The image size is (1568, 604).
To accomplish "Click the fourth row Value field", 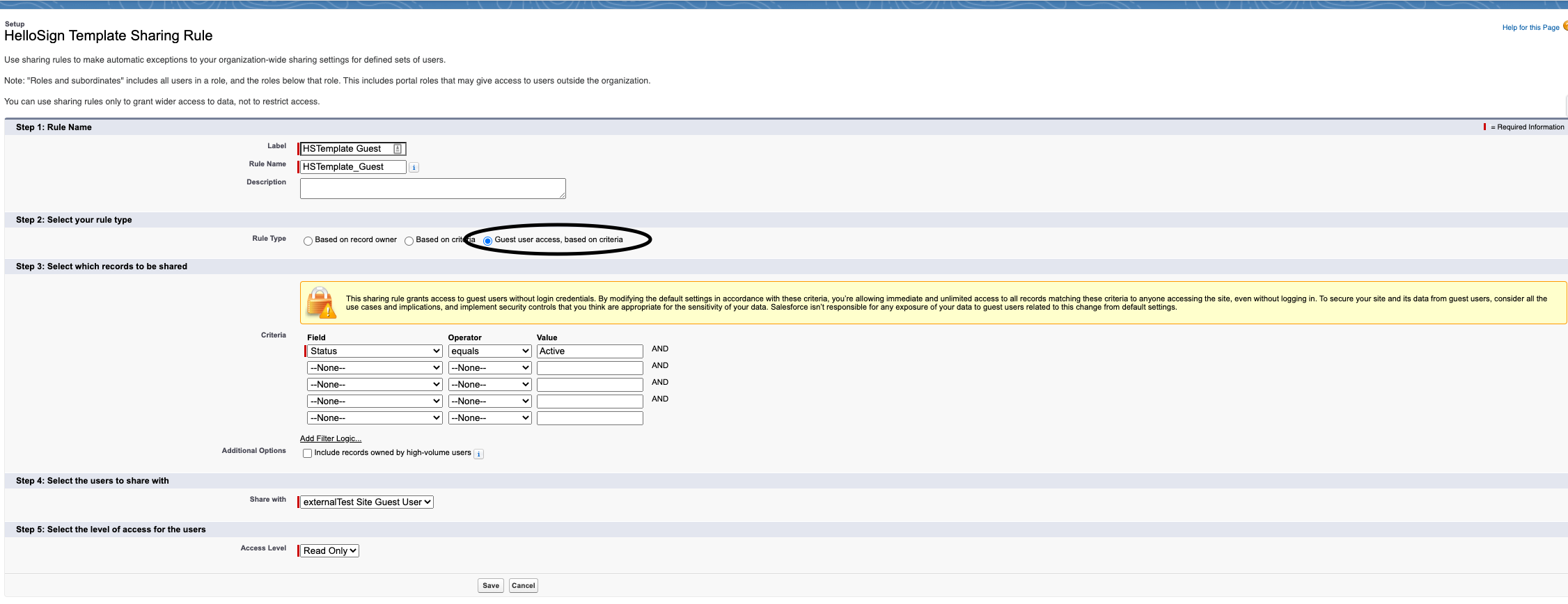I will click(590, 402).
